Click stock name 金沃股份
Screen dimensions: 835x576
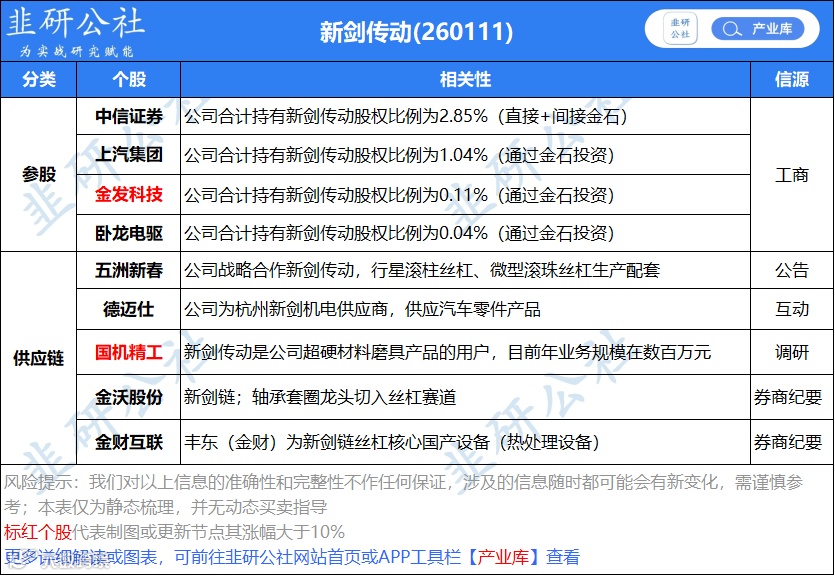pos(129,397)
